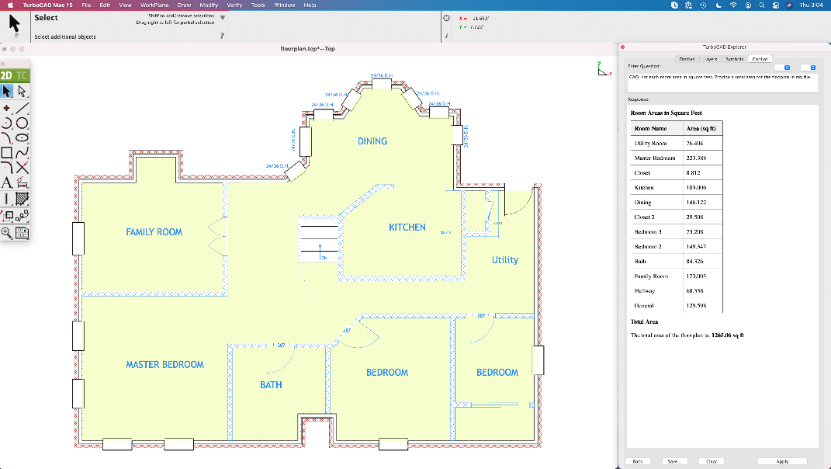The height and width of the screenshot is (469, 831).
Task: Choose the Arc tool
Action: tap(7, 123)
